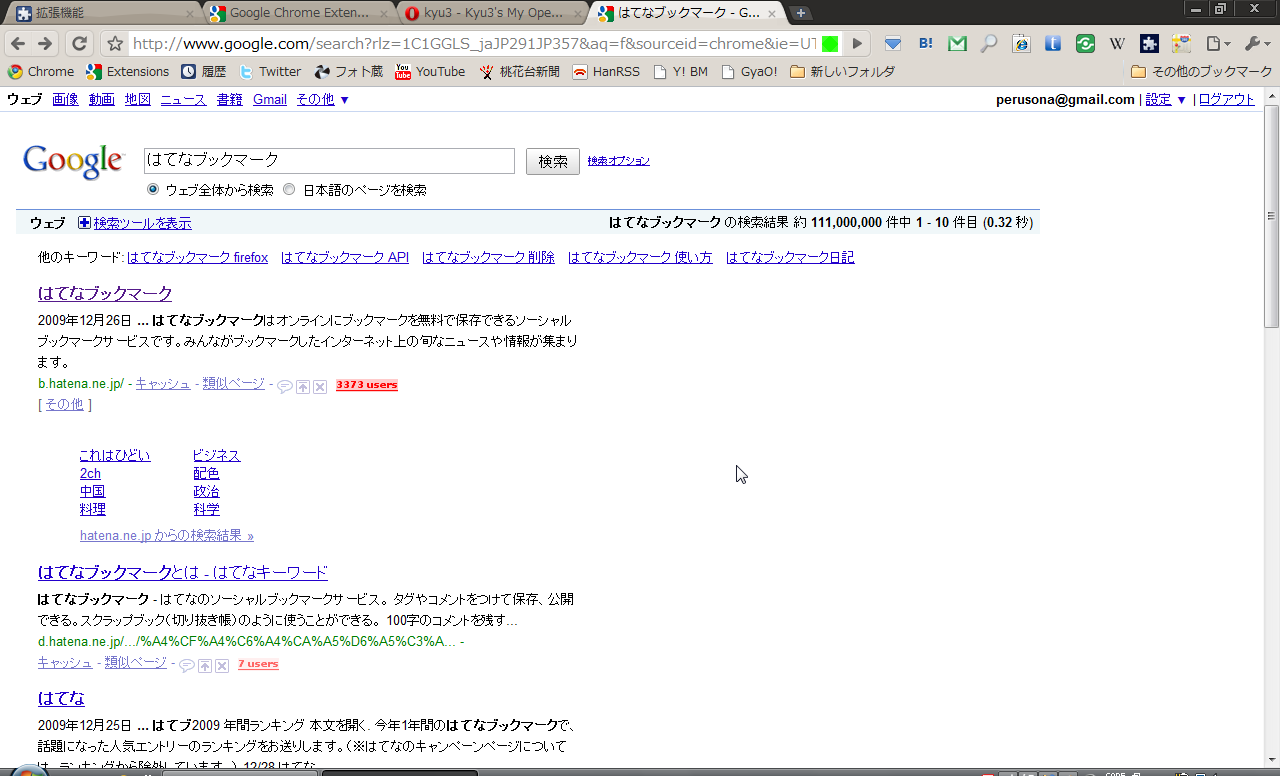Open Gmail in the Google top navigation
The image size is (1280, 776).
(270, 100)
